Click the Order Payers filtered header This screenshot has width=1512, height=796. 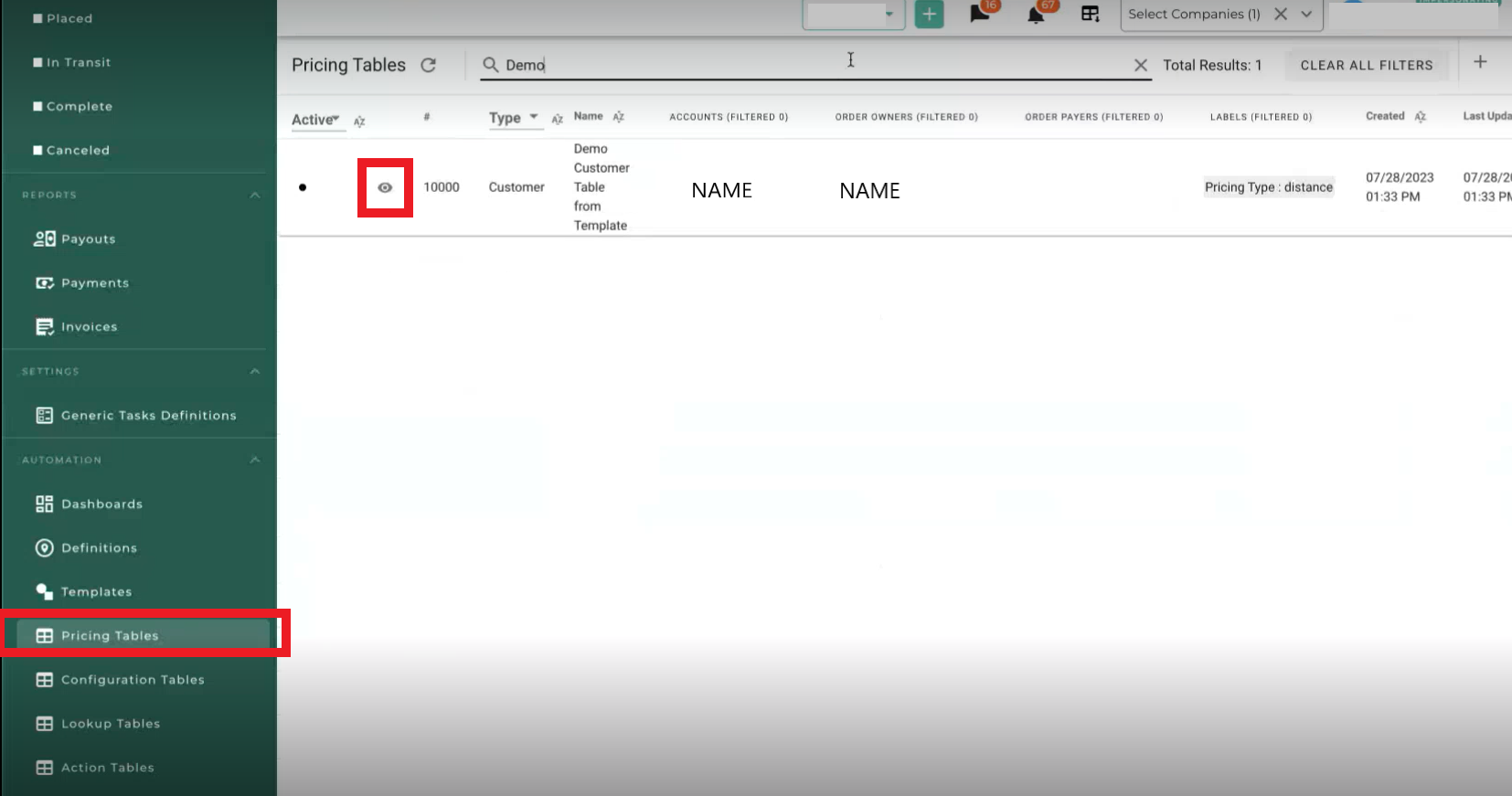1093,117
